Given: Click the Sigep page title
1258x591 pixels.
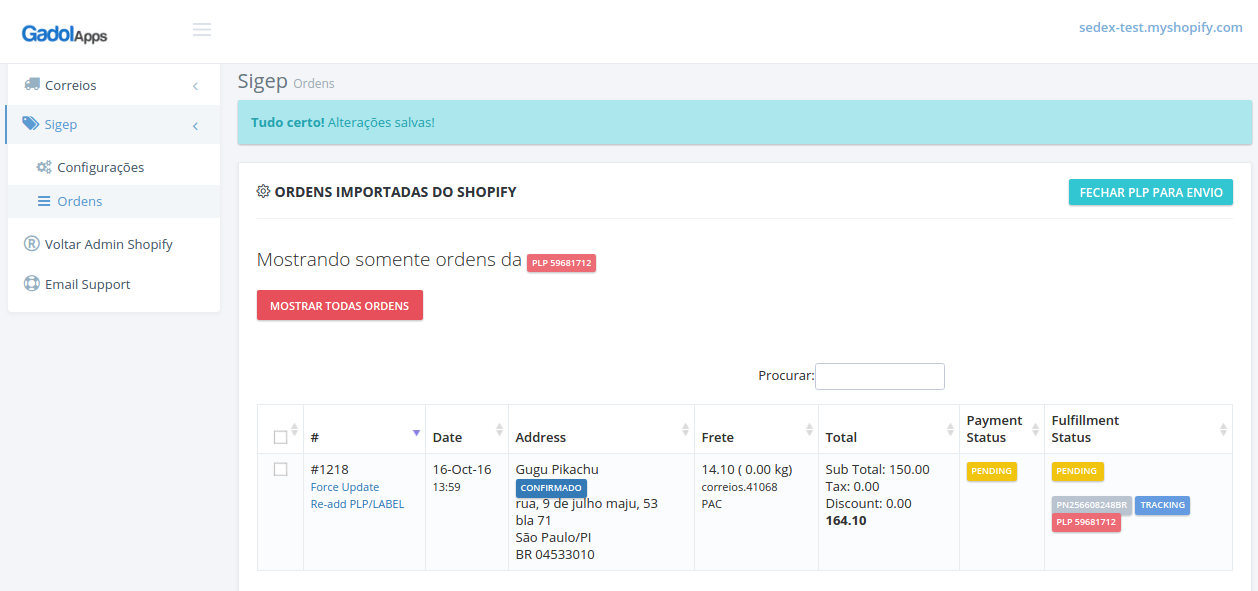Looking at the screenshot, I should (263, 81).
